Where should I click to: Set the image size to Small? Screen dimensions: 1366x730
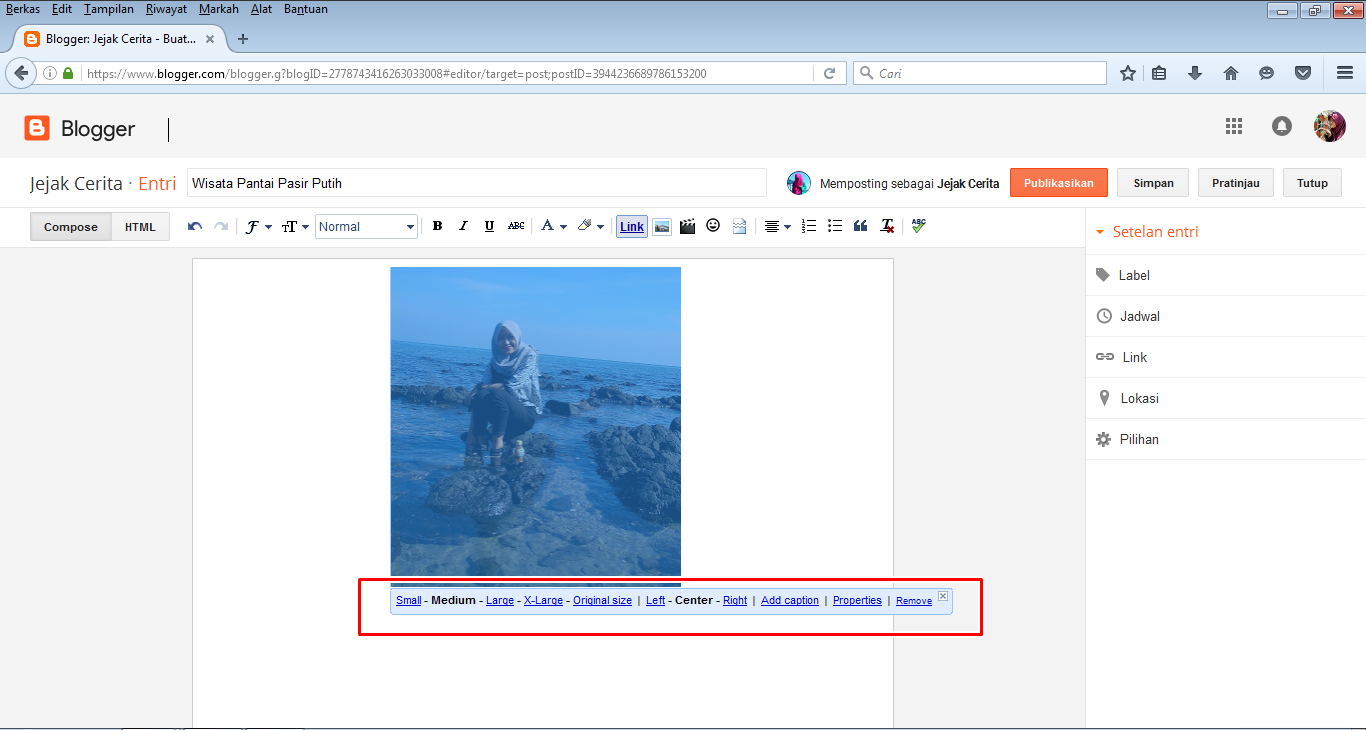point(408,601)
